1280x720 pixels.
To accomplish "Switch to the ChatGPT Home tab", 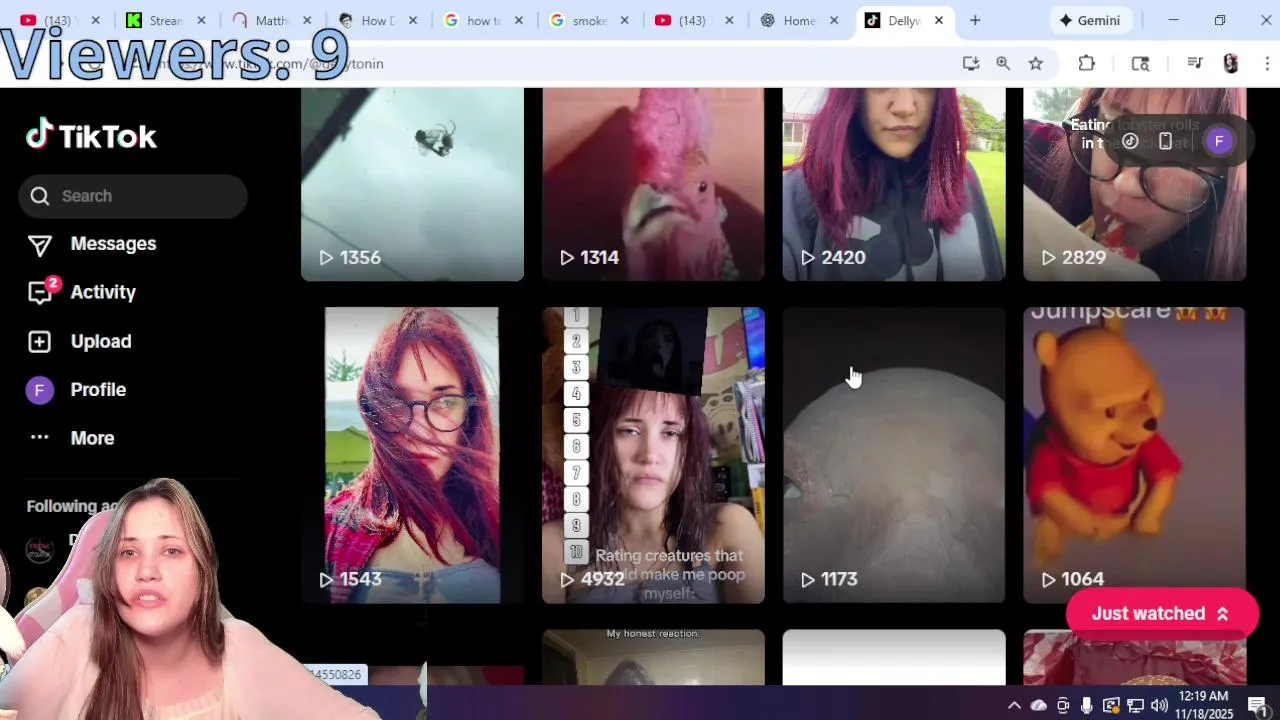I will coord(798,20).
